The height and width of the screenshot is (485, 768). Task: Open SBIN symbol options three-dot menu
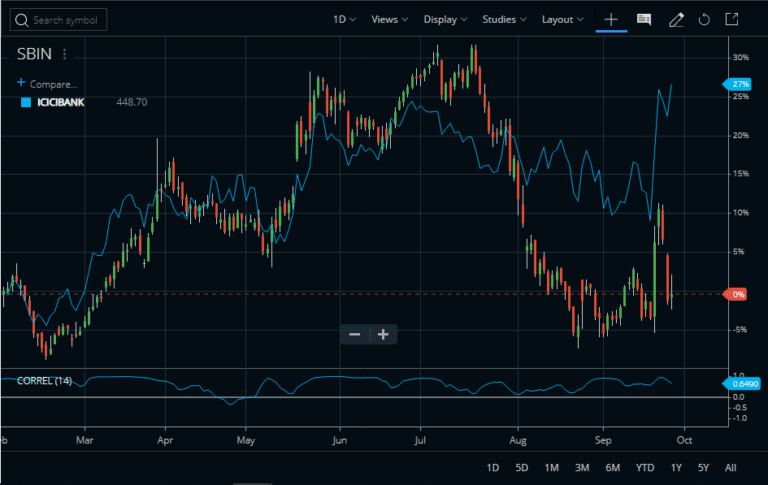point(65,54)
